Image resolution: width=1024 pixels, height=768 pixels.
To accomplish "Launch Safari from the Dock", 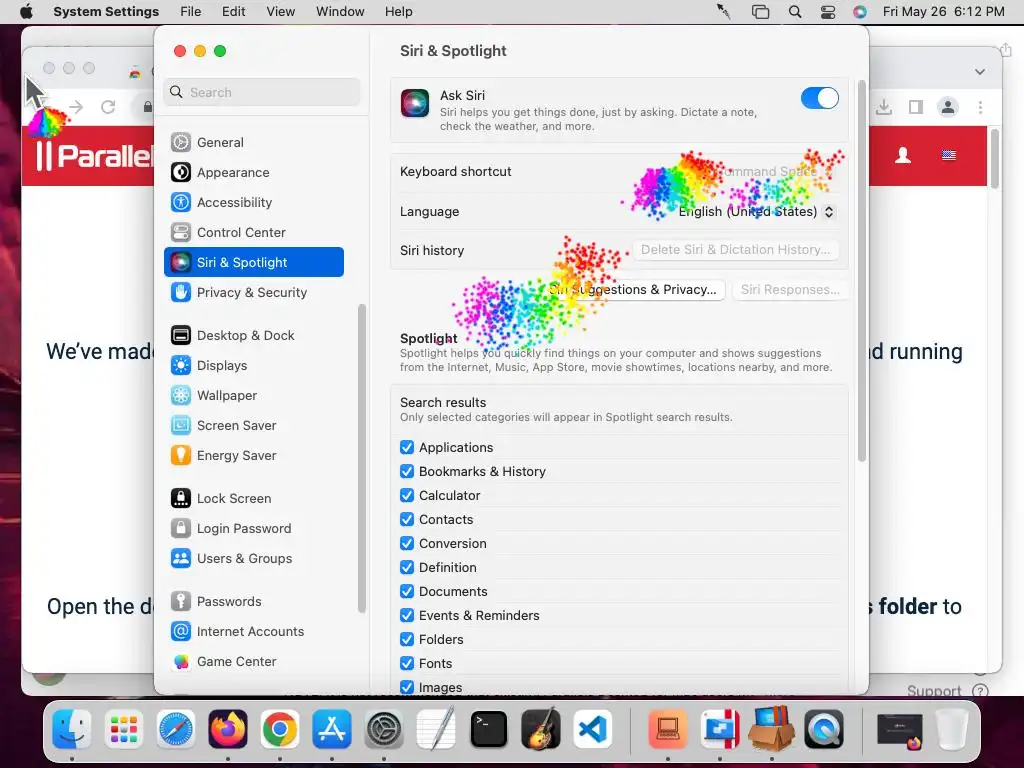I will (x=176, y=729).
